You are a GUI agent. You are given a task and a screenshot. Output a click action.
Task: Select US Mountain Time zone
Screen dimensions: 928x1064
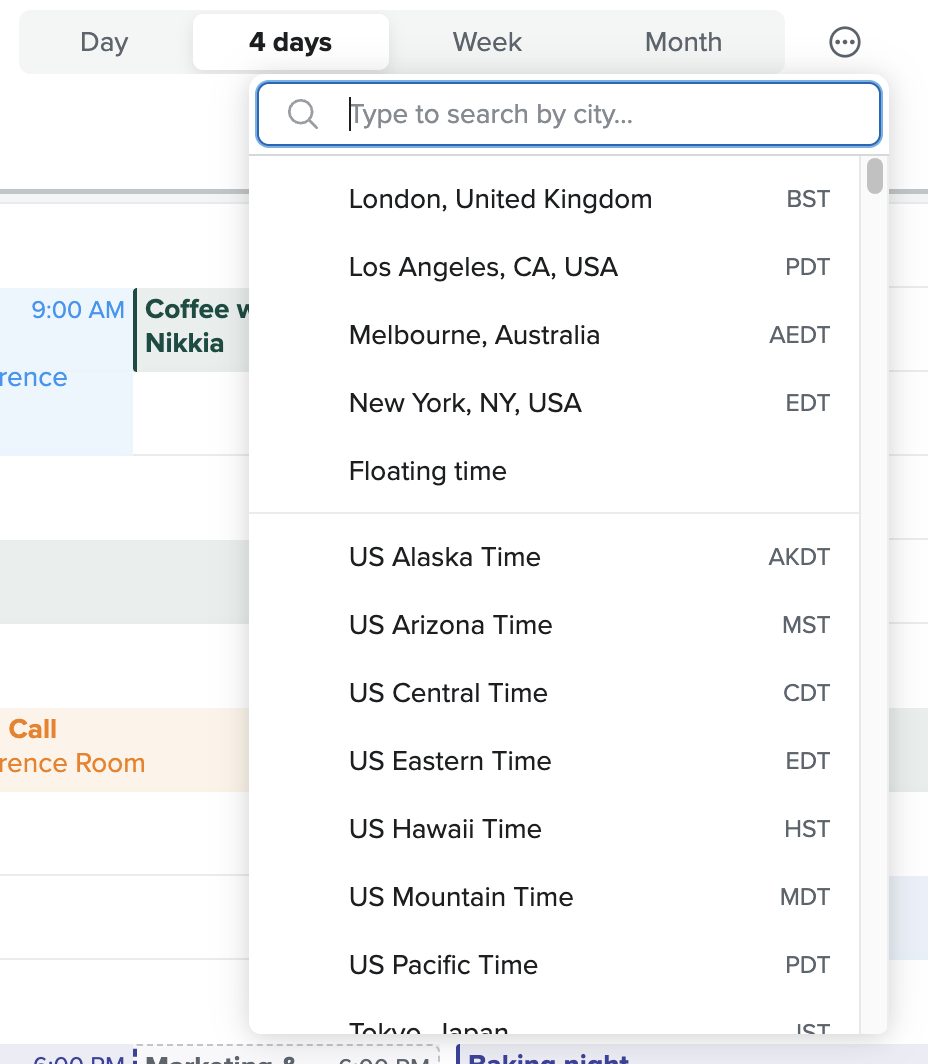tap(554, 896)
